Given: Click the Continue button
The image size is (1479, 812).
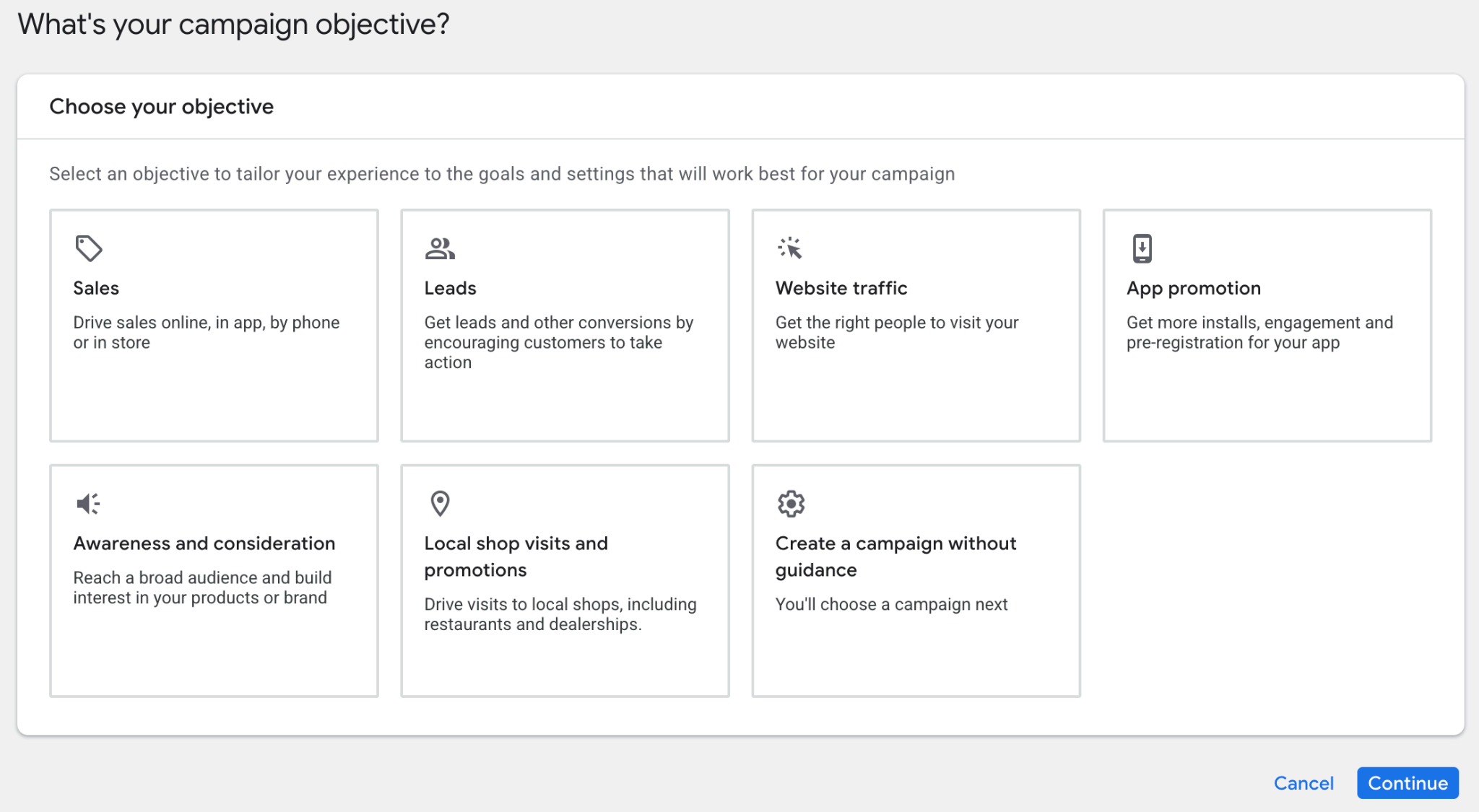Looking at the screenshot, I should coord(1408,783).
